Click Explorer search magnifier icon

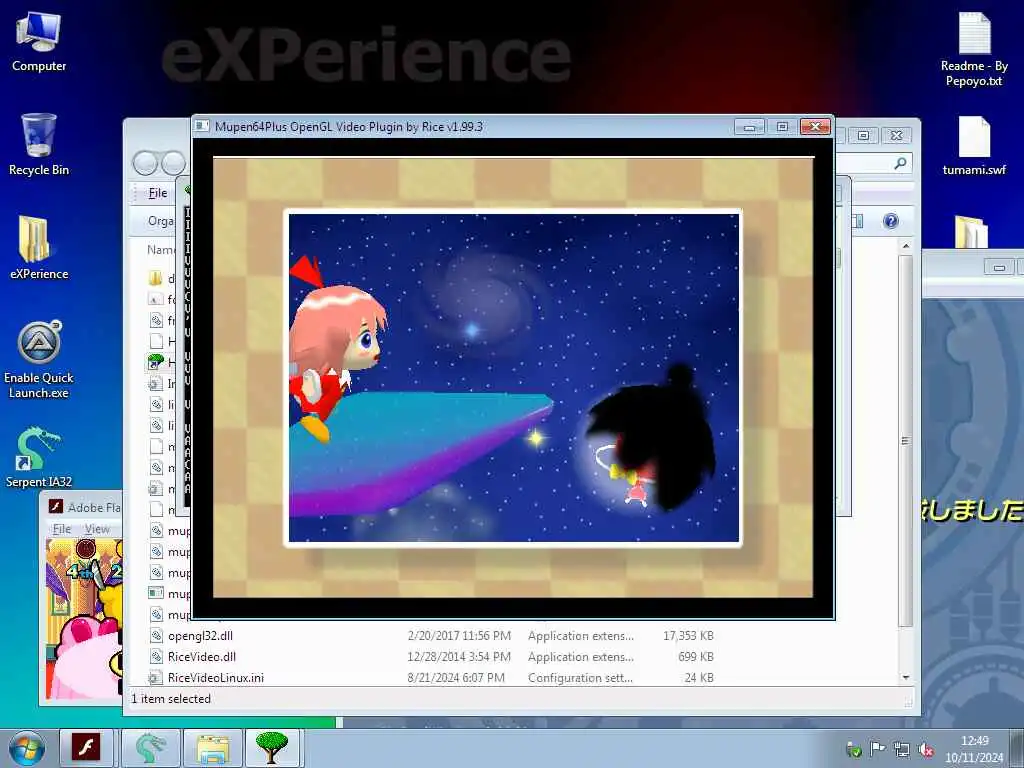(x=900, y=163)
